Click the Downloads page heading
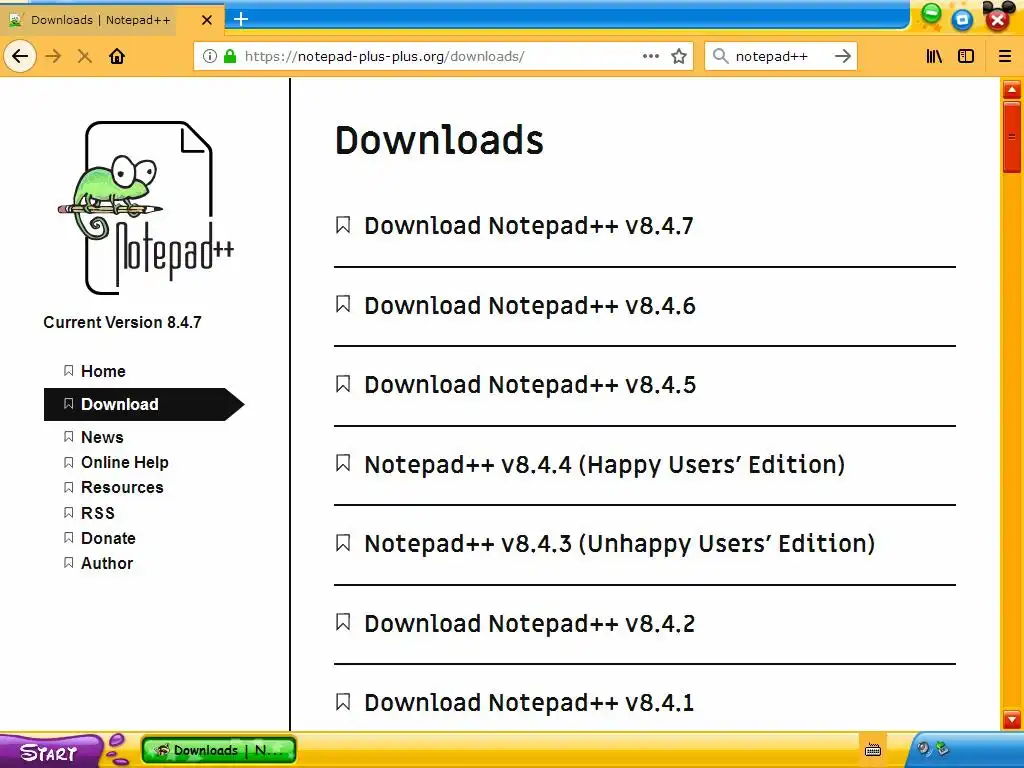The image size is (1024, 768). coord(439,140)
